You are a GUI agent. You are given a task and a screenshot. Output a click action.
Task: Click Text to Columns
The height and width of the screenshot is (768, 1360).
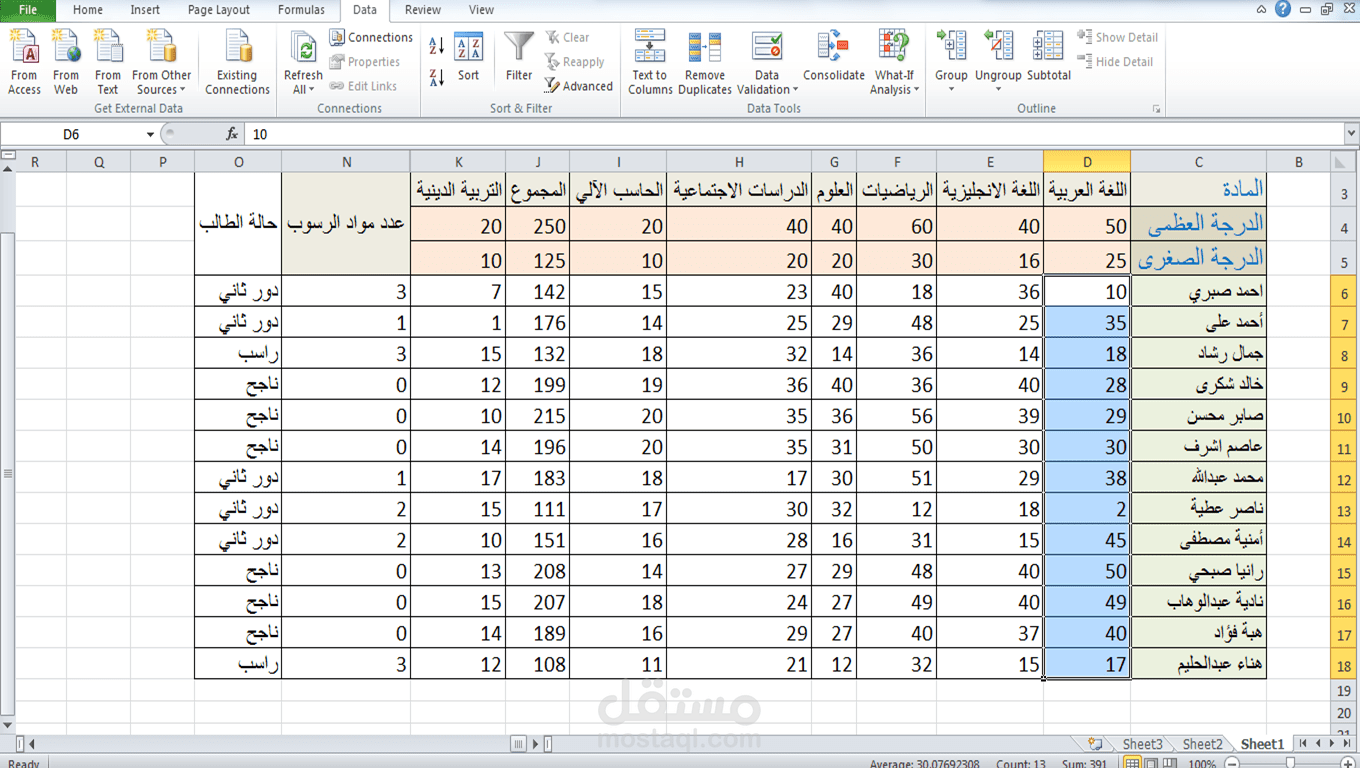650,62
